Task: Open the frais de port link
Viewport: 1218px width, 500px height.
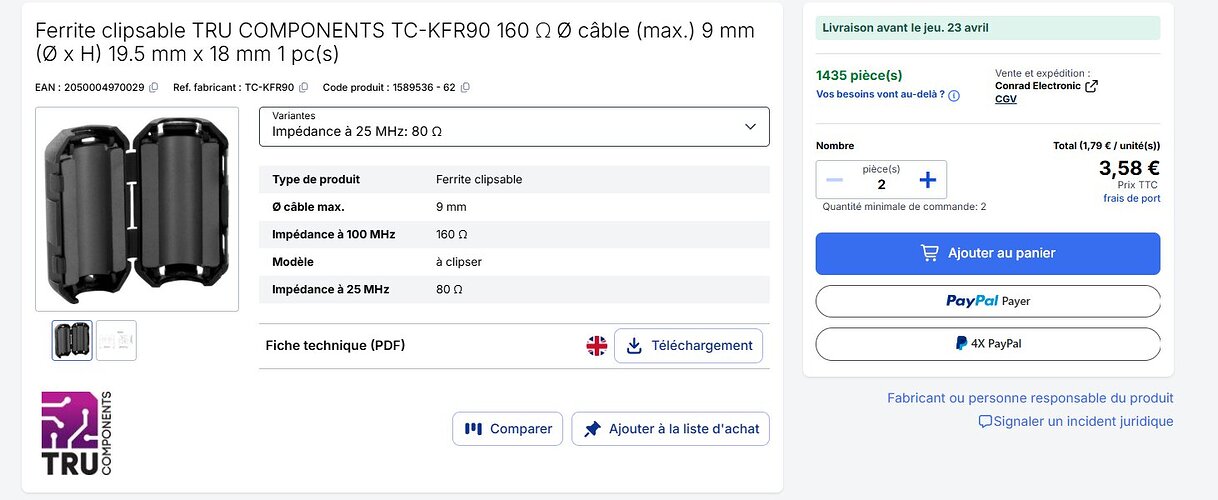Action: [1131, 198]
